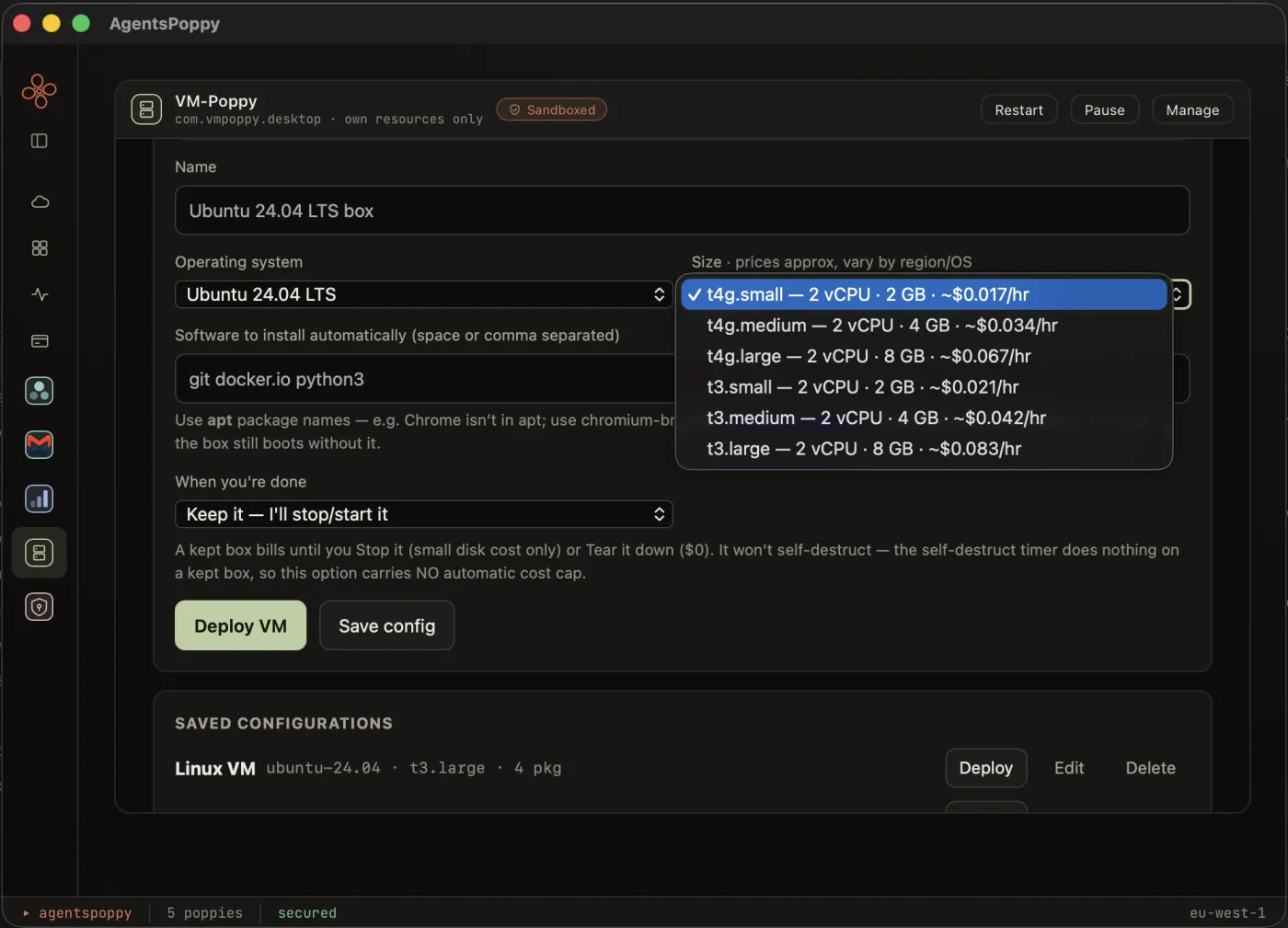This screenshot has height=928, width=1288.
Task: Click the AgentsPoppy flower logo
Action: pos(39,90)
